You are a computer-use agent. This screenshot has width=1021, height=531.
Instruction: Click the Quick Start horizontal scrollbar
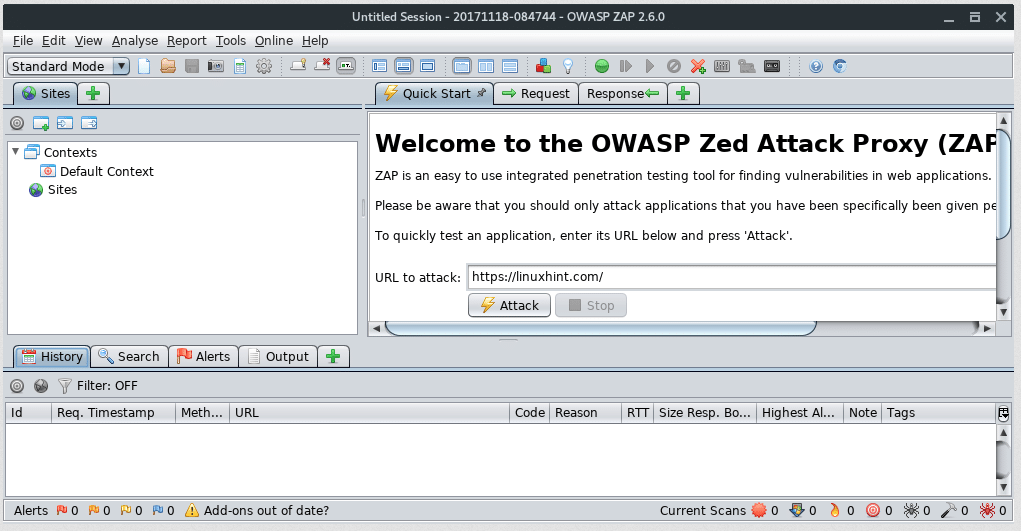coord(600,328)
